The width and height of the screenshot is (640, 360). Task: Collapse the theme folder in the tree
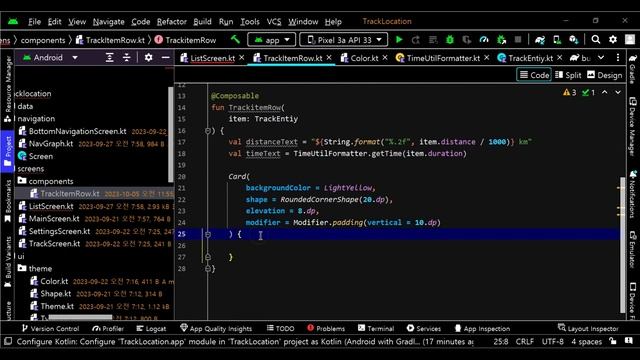(22, 268)
